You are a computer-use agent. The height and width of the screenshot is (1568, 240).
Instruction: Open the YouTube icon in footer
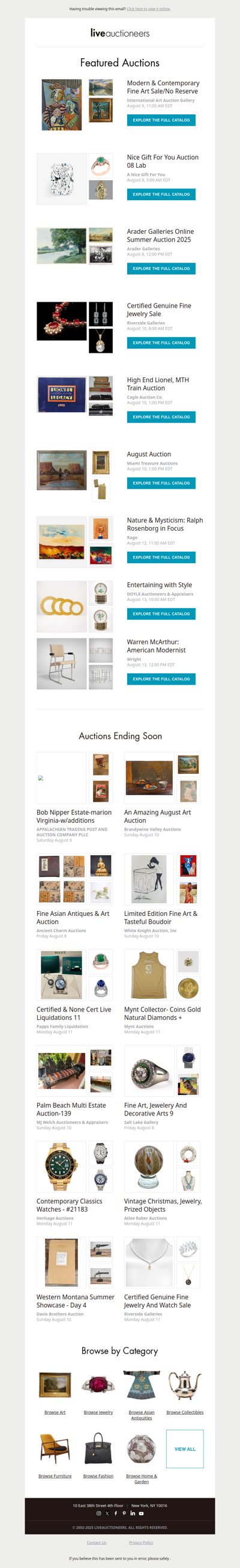(x=141, y=1513)
